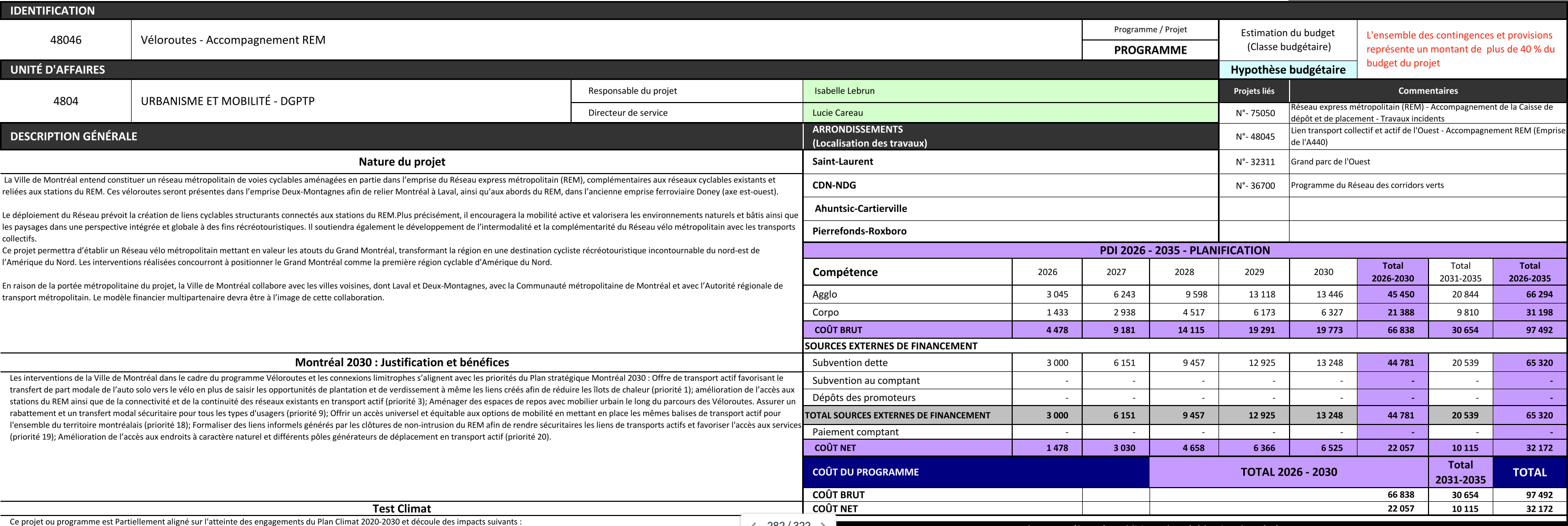This screenshot has width=1568, height=526.
Task: Click the Montréal 2030 justification heading
Action: [402, 362]
